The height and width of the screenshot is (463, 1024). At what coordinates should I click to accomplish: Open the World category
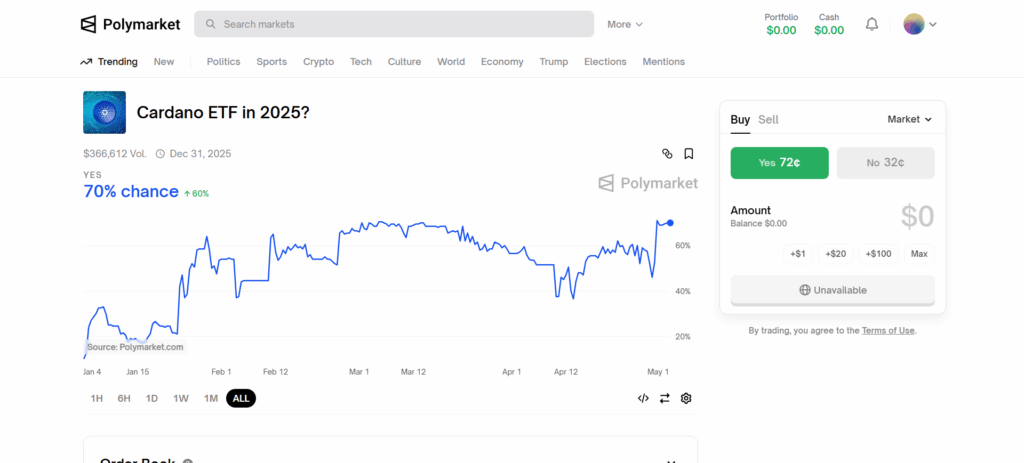(451, 62)
